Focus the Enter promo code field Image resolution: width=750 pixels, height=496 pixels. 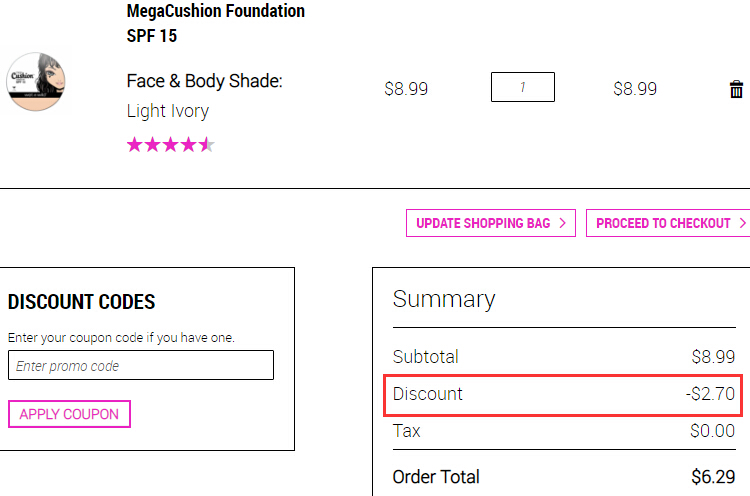(141, 365)
